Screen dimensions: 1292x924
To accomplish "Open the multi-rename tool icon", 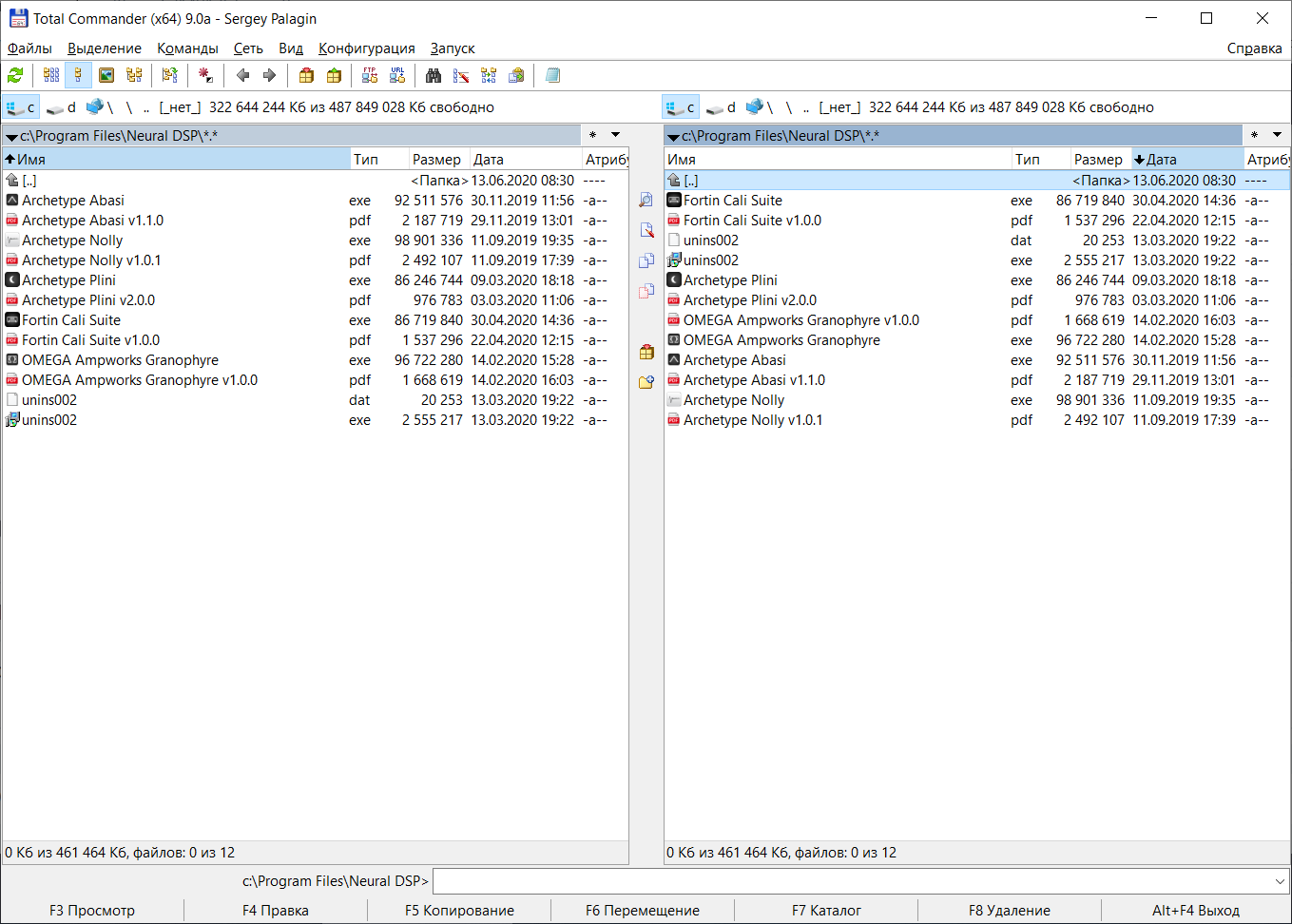I will [461, 75].
